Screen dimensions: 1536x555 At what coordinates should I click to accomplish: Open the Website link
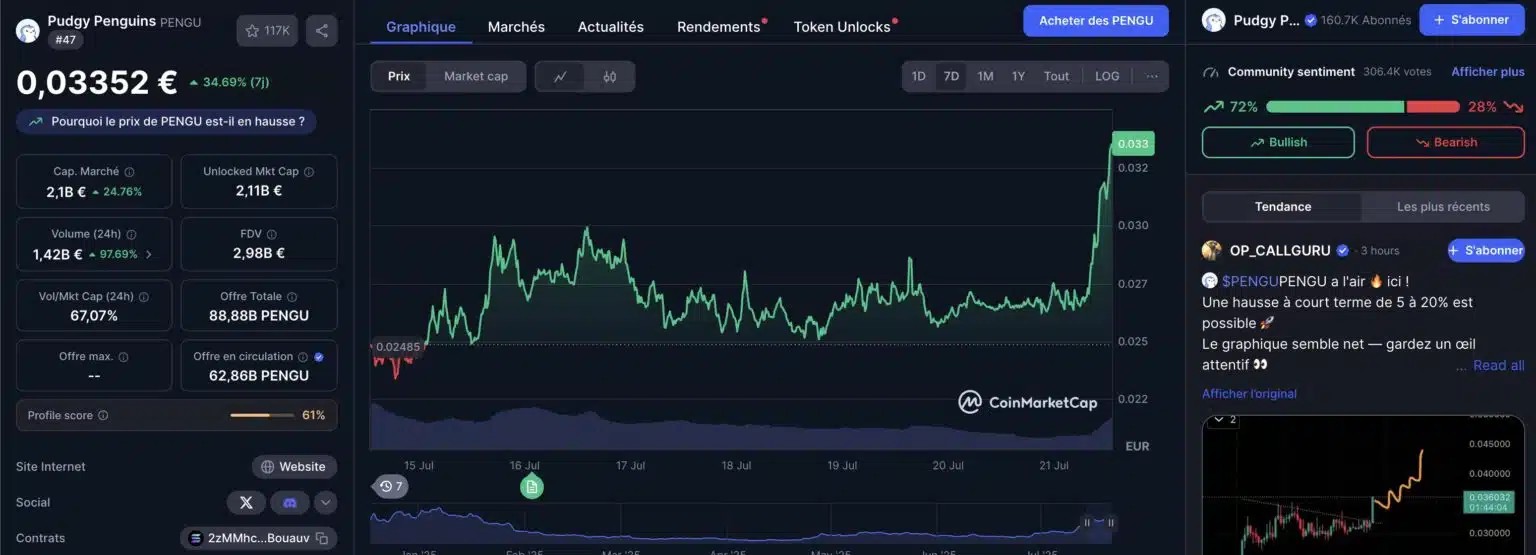(294, 467)
